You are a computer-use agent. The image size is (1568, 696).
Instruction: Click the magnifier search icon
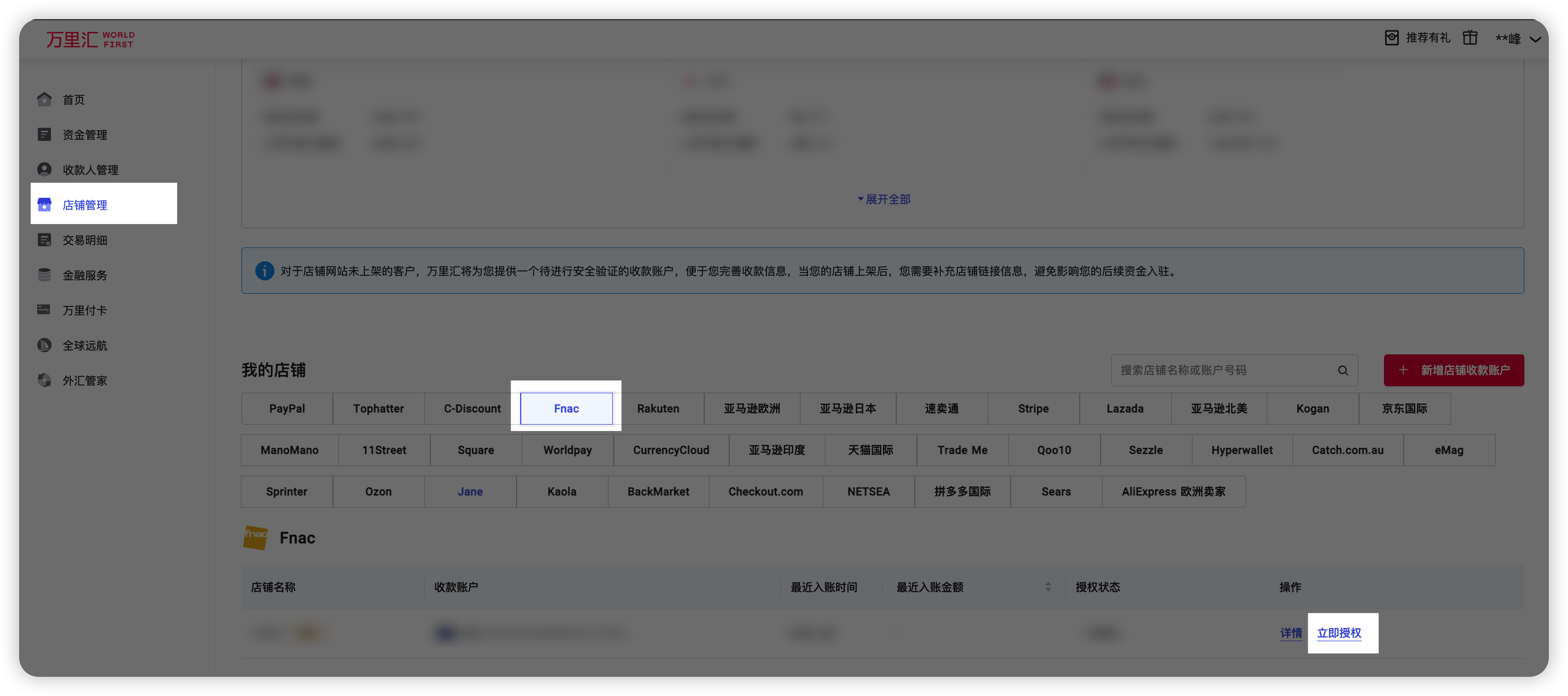click(x=1342, y=370)
